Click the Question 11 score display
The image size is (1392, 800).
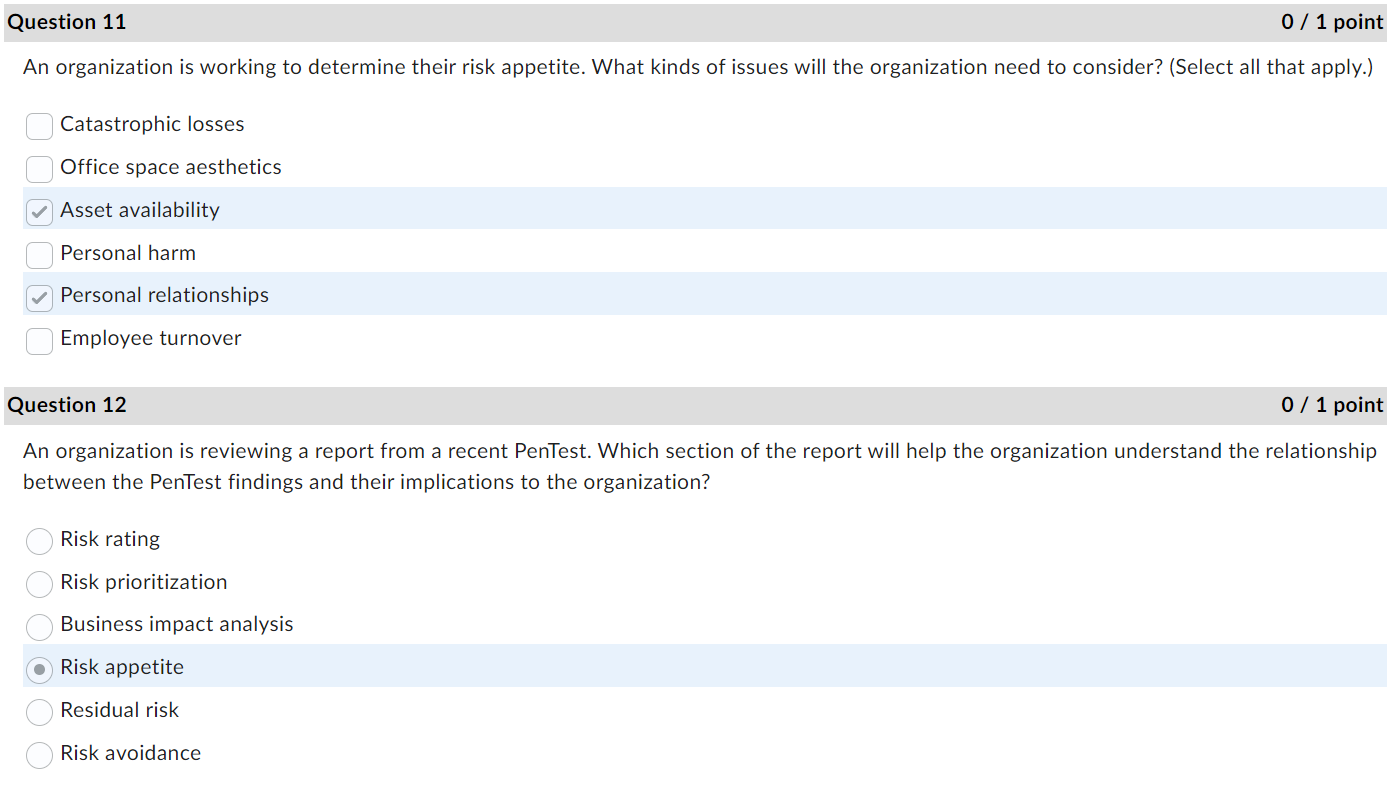(1331, 21)
